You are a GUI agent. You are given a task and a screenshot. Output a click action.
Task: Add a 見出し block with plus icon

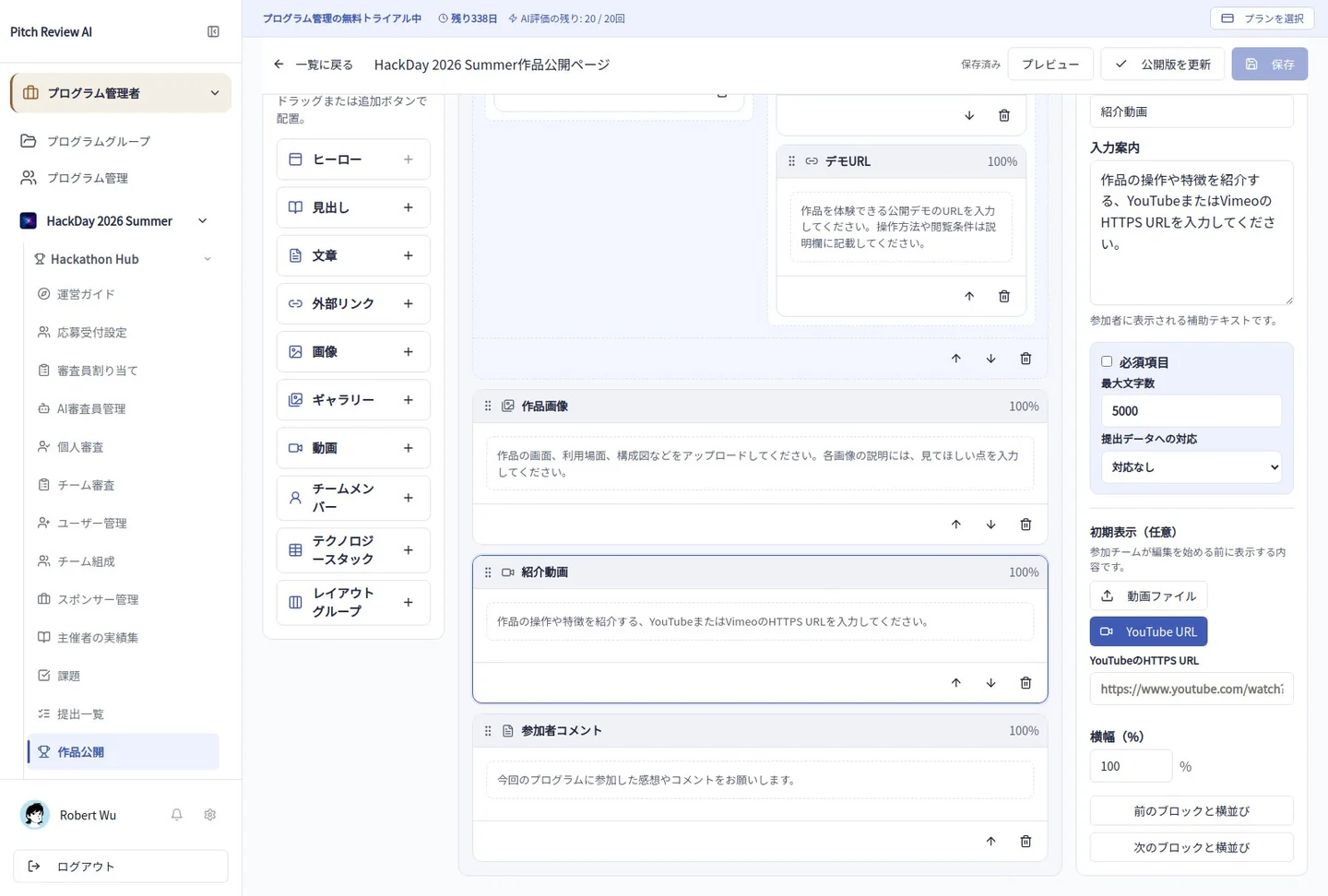pyautogui.click(x=409, y=207)
